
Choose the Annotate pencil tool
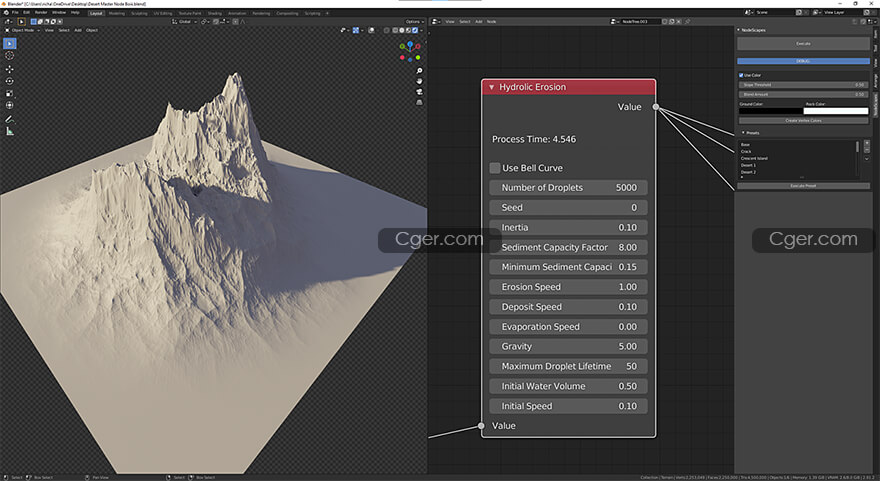click(10, 118)
